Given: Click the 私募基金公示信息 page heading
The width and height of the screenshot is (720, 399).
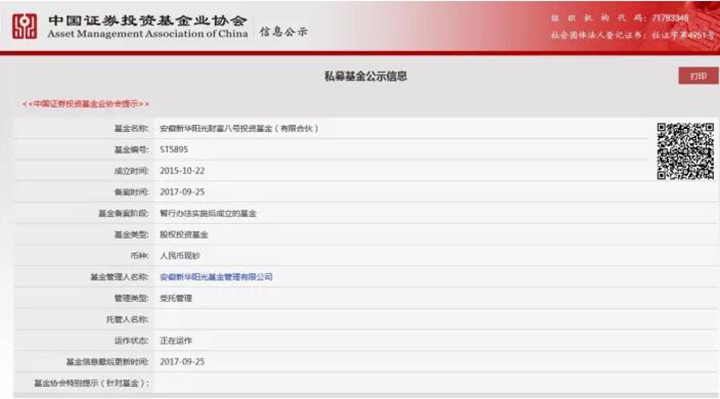Looking at the screenshot, I should coord(366,76).
